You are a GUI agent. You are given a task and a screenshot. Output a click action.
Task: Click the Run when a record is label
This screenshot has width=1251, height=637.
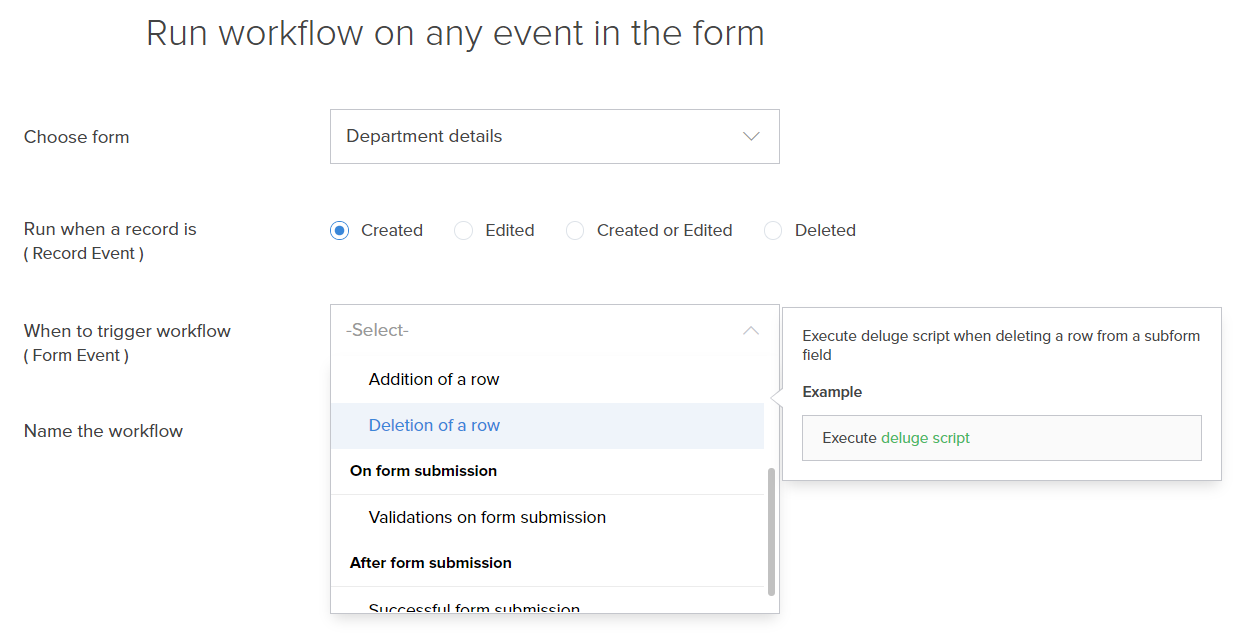110,230
